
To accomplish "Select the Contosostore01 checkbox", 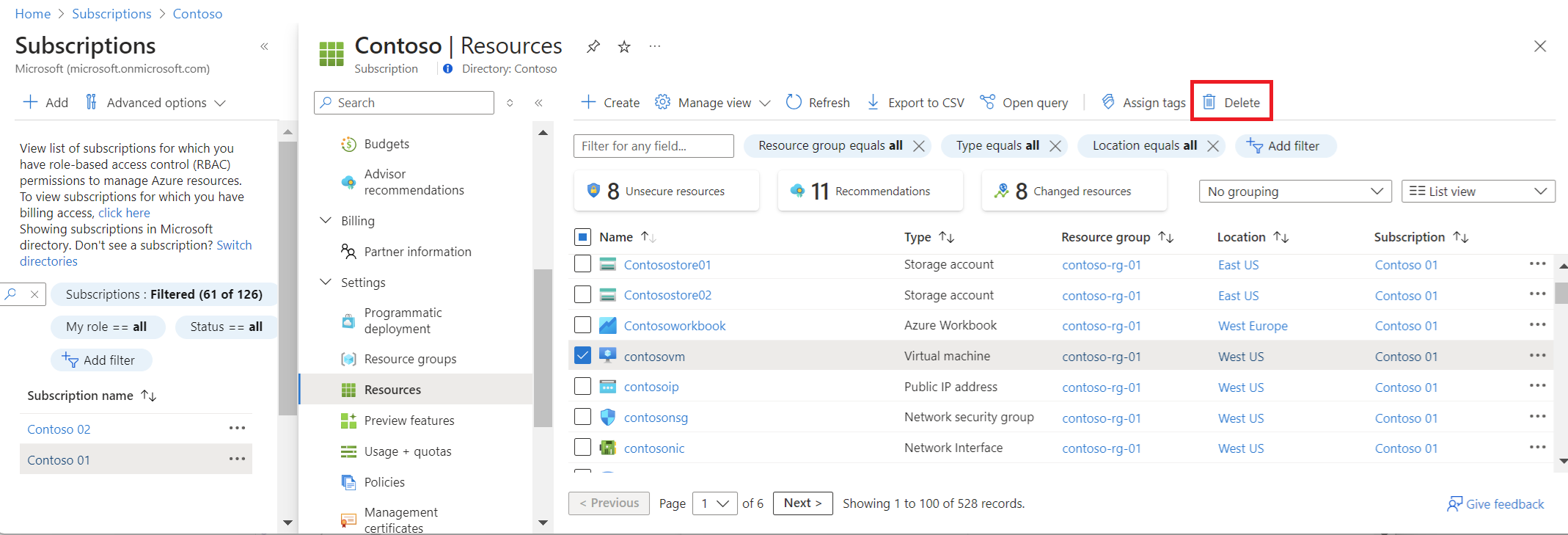I will point(582,264).
